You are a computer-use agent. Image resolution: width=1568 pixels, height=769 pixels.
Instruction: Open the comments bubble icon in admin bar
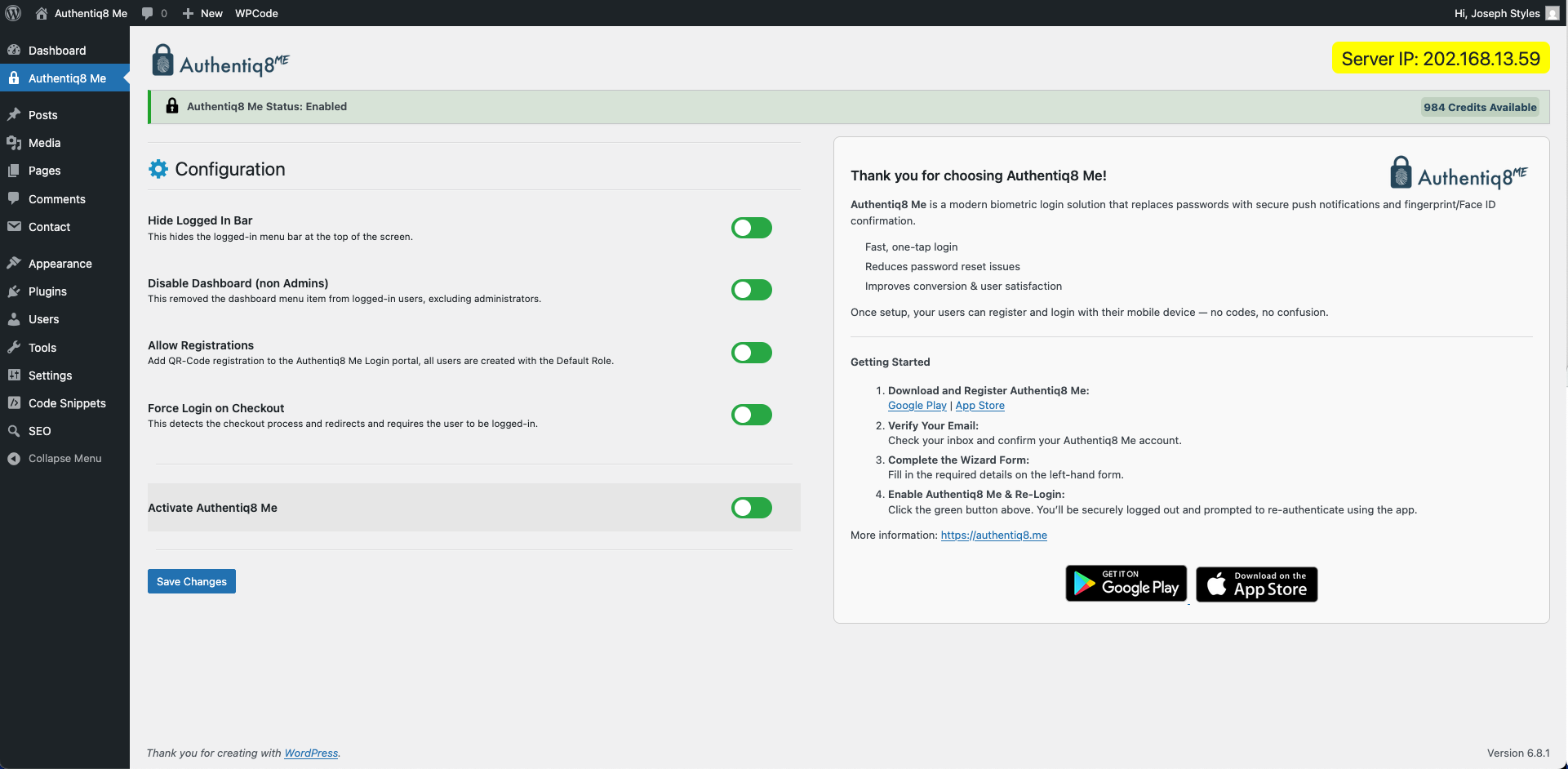tap(147, 13)
